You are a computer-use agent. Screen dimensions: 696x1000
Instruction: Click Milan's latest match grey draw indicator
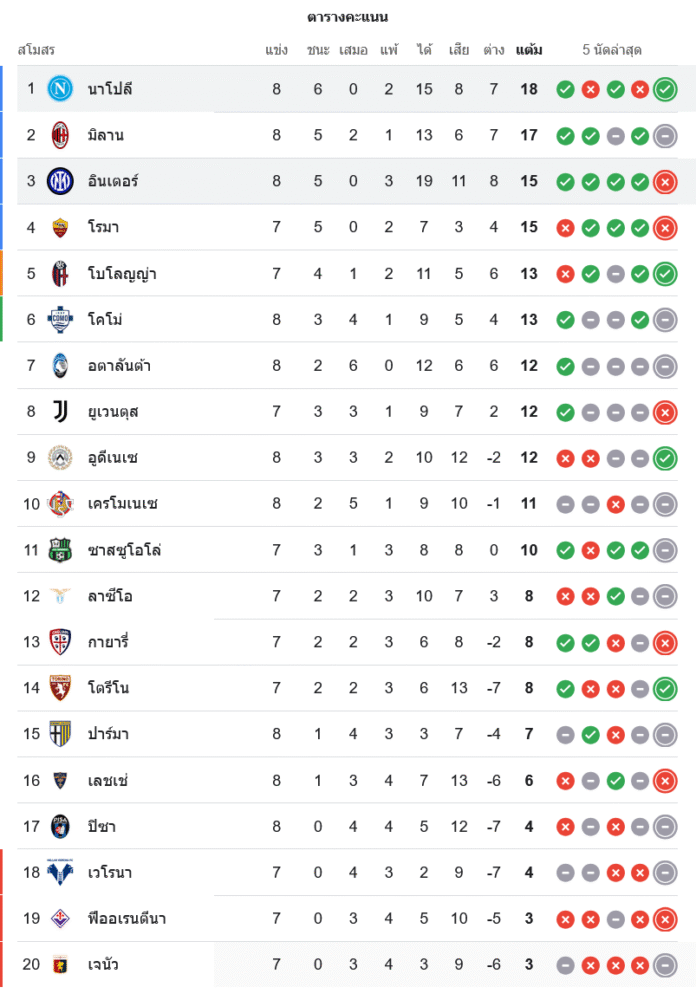click(x=665, y=136)
